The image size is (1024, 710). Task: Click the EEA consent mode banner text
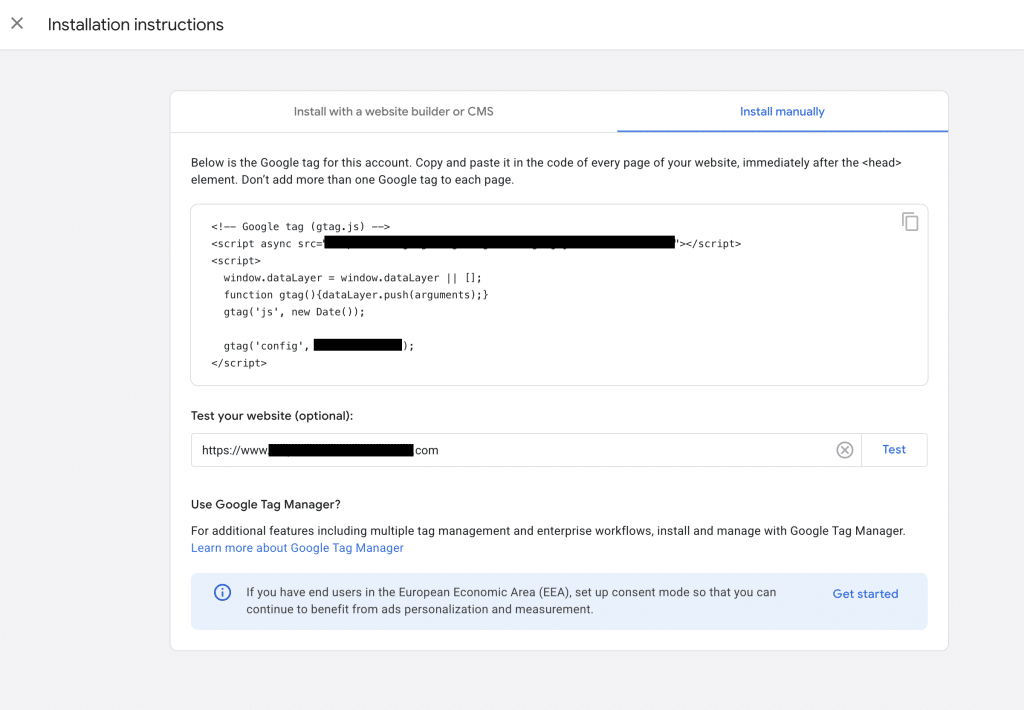510,601
